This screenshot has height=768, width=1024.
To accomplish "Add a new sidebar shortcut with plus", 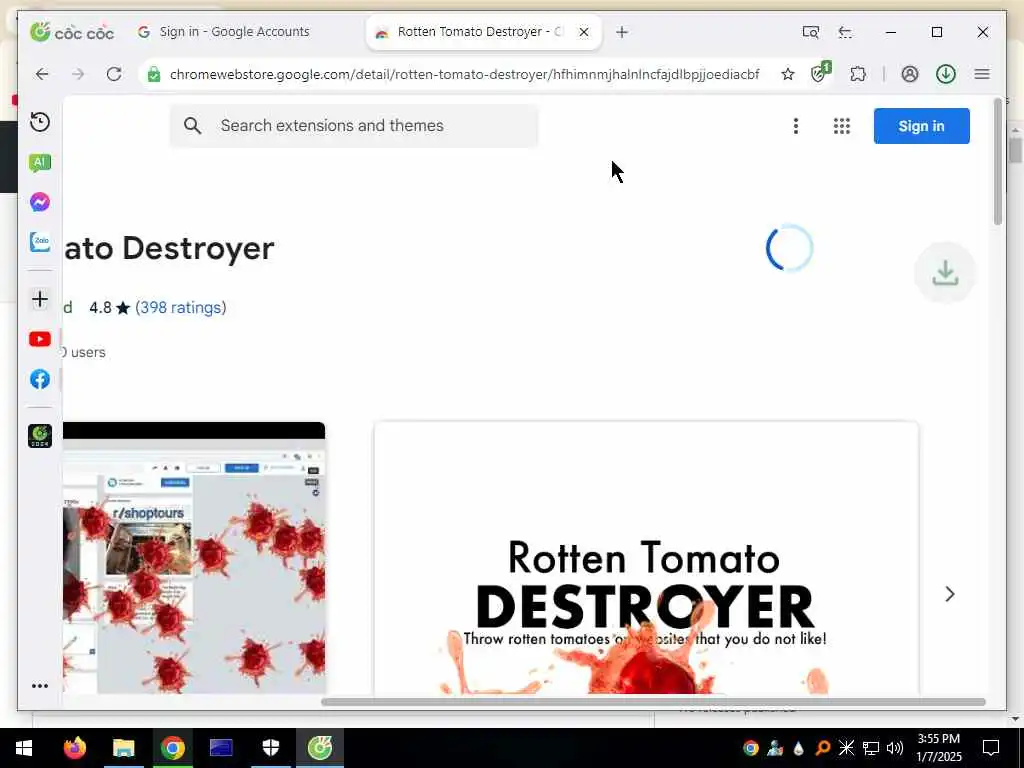I will coord(40,299).
